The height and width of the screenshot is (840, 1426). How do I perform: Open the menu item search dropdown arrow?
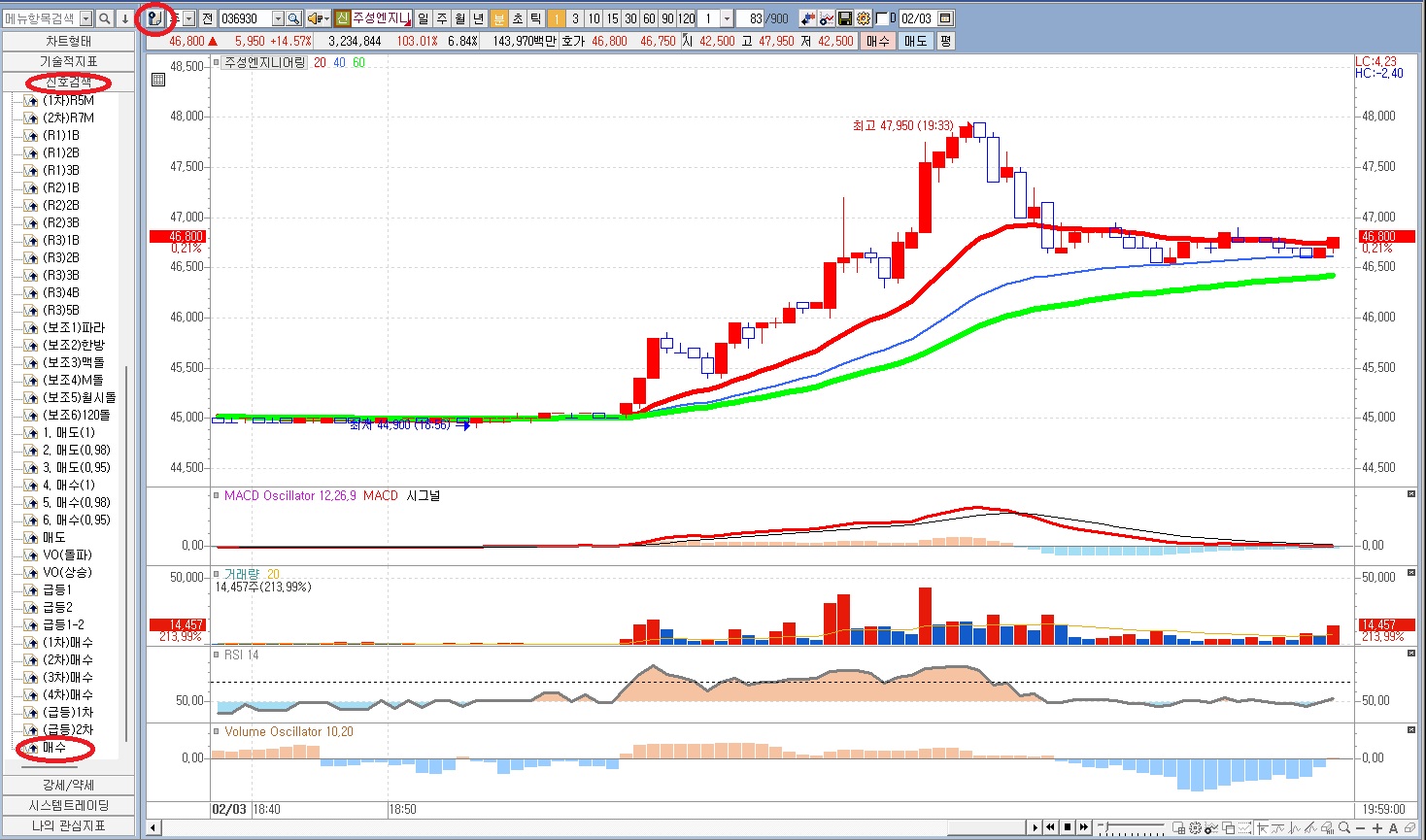85,18
